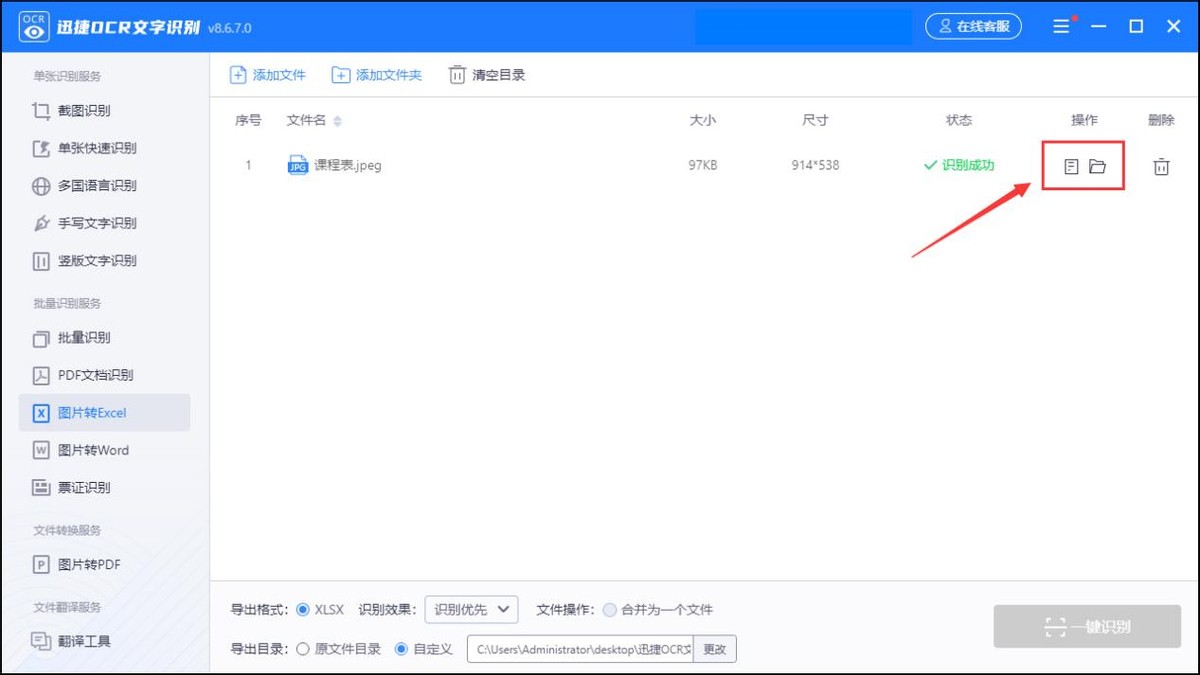Select the XLSX export format radio
1200x675 pixels.
(x=303, y=609)
